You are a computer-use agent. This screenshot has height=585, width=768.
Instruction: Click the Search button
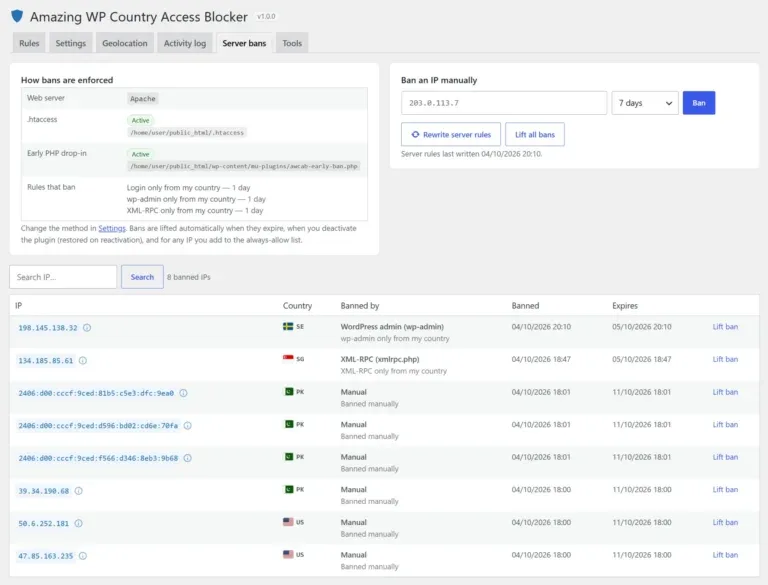142,277
